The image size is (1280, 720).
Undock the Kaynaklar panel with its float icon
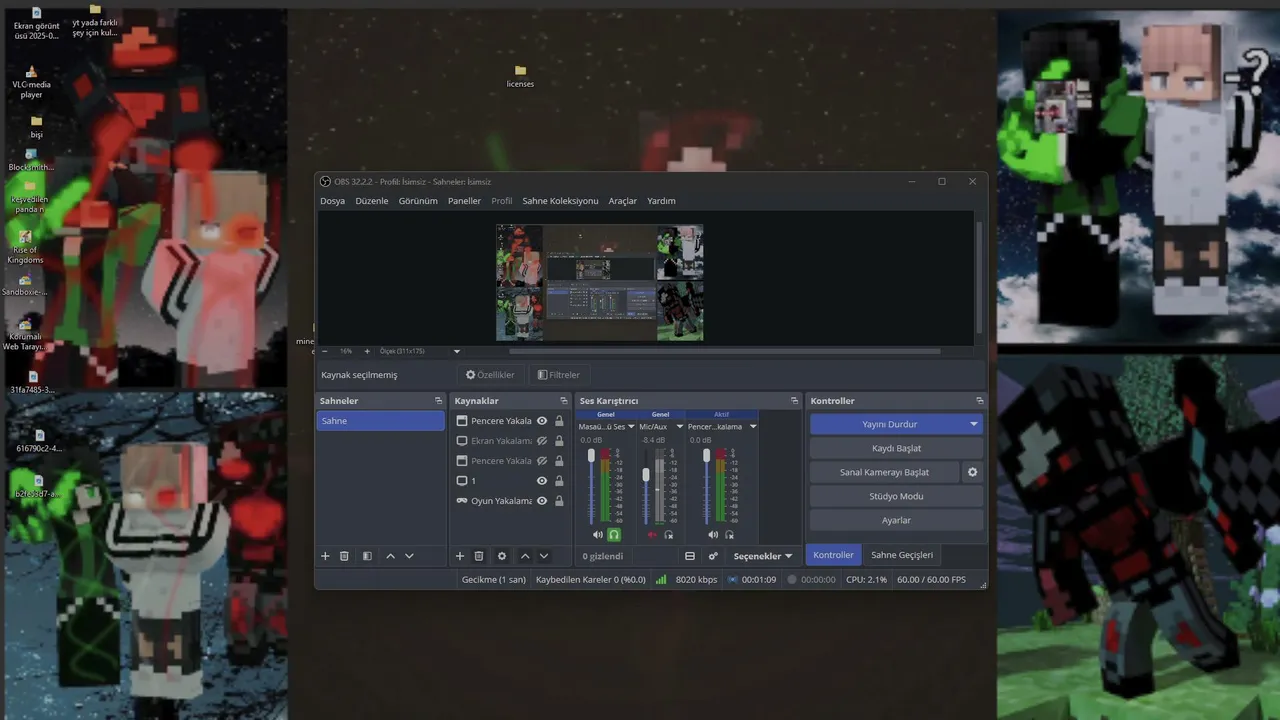point(564,401)
